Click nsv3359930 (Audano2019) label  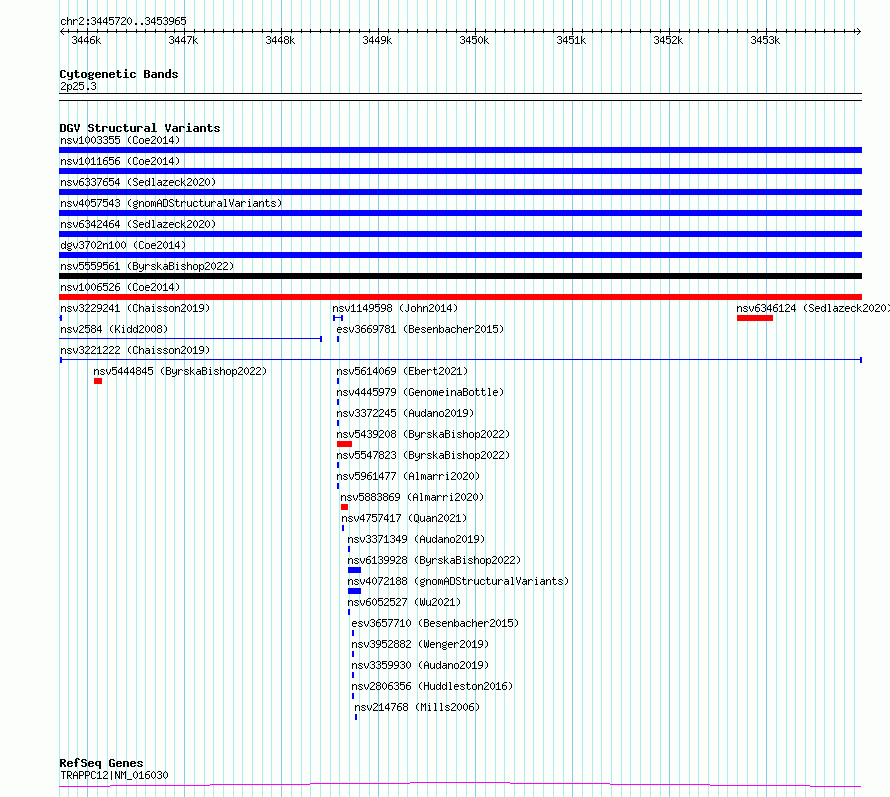pos(420,665)
